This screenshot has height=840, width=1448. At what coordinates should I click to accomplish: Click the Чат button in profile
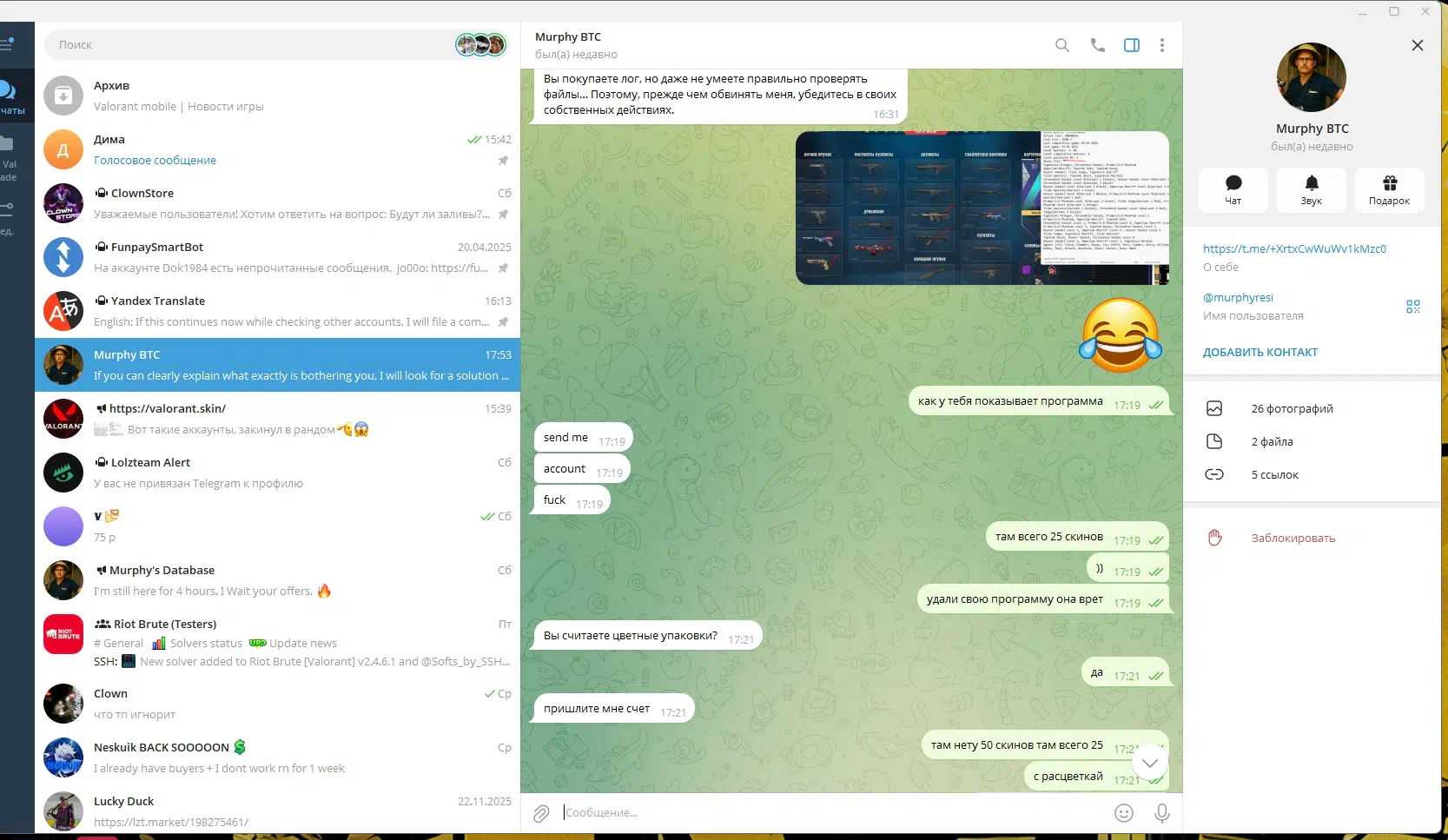point(1233,189)
